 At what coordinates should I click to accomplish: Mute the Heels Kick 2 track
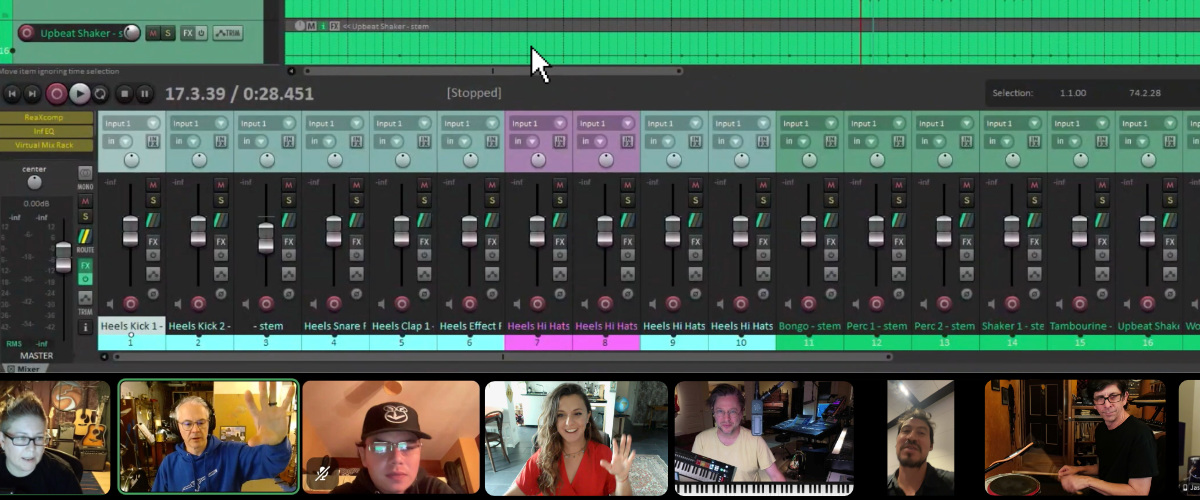click(221, 185)
